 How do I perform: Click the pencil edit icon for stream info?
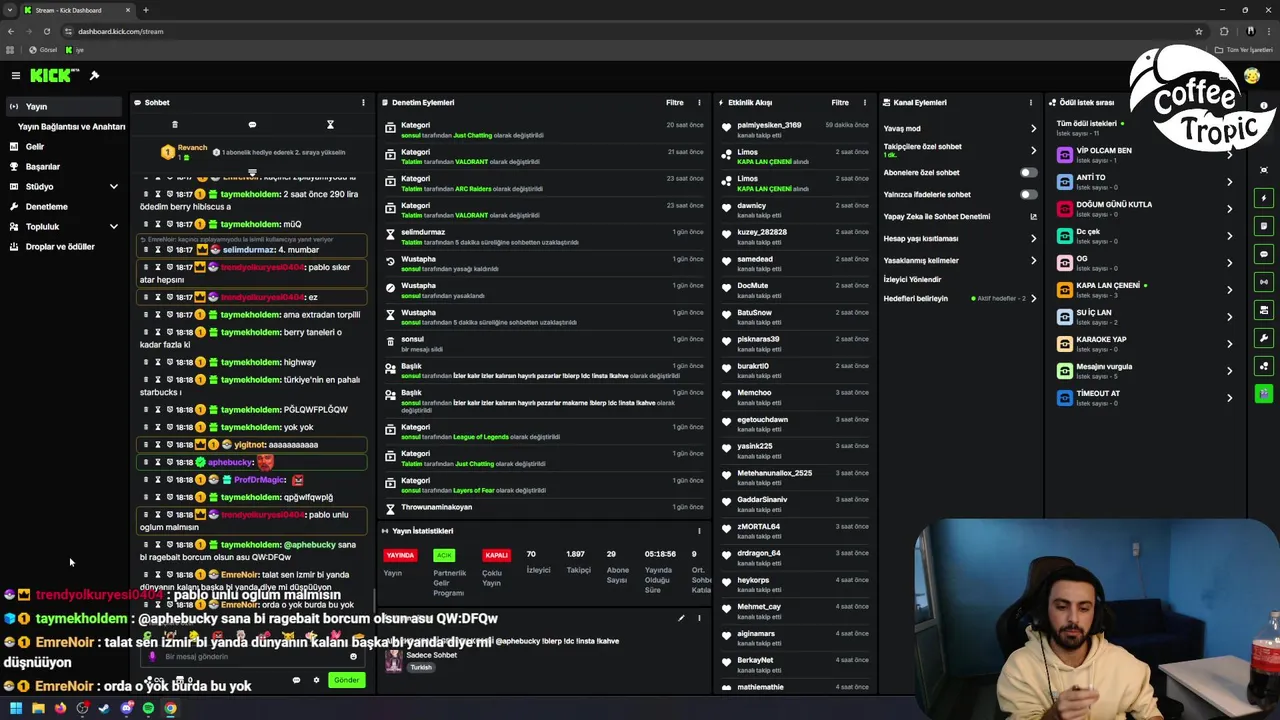681,618
